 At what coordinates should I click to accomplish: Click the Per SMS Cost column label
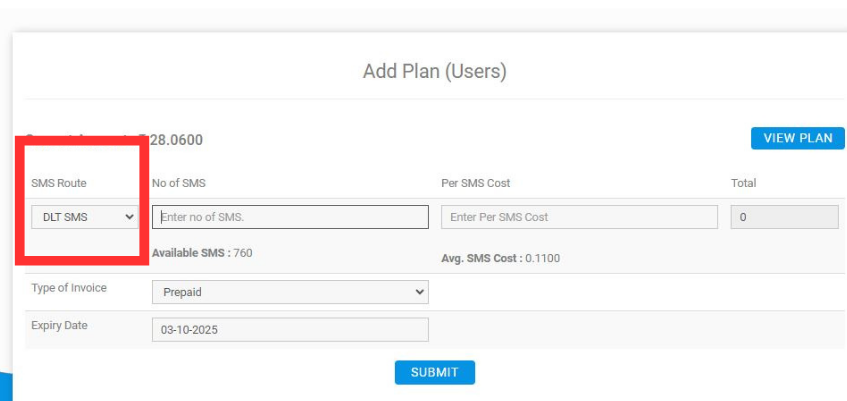tap(476, 183)
